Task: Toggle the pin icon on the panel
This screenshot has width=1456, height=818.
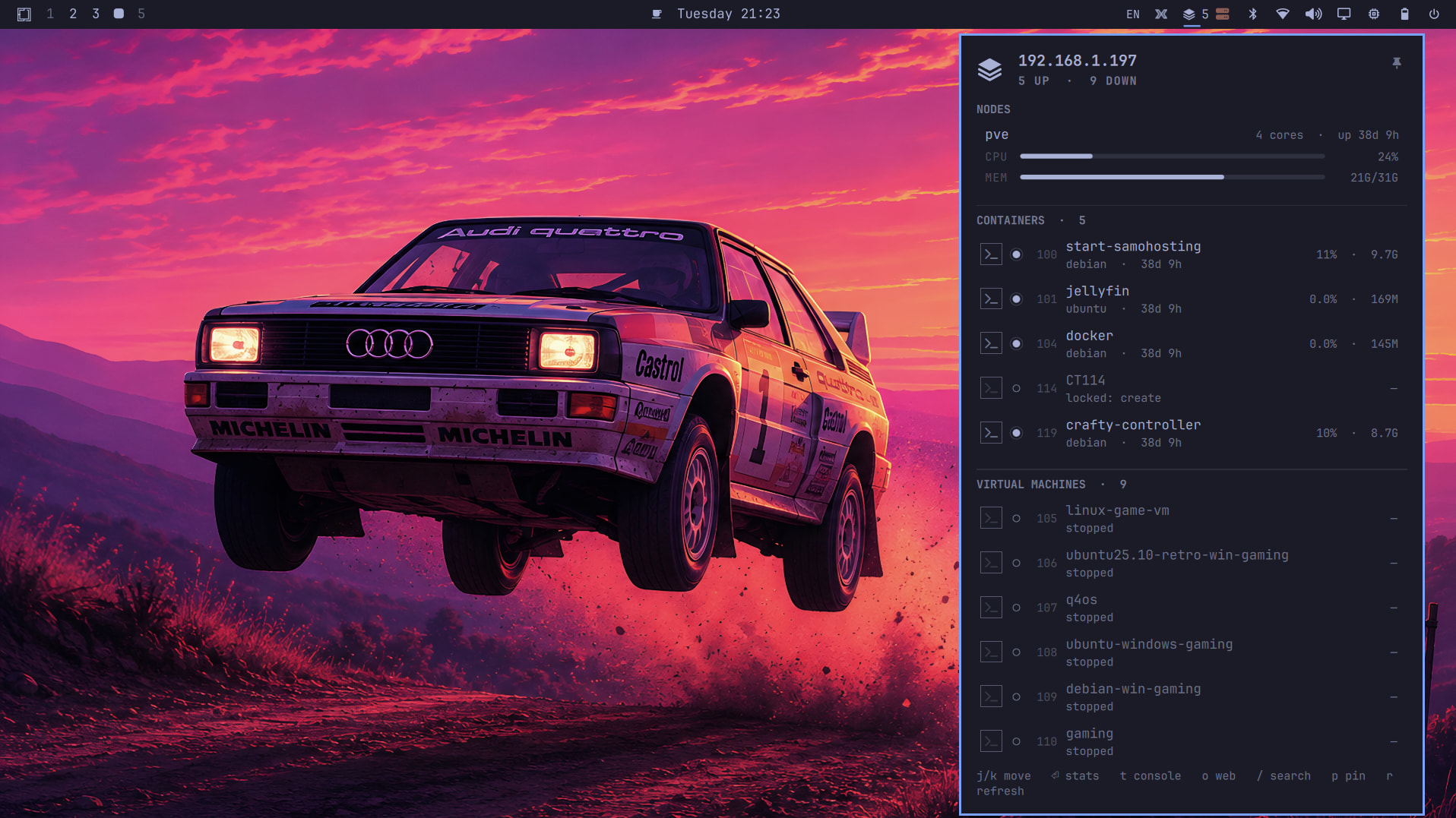Action: click(1397, 63)
